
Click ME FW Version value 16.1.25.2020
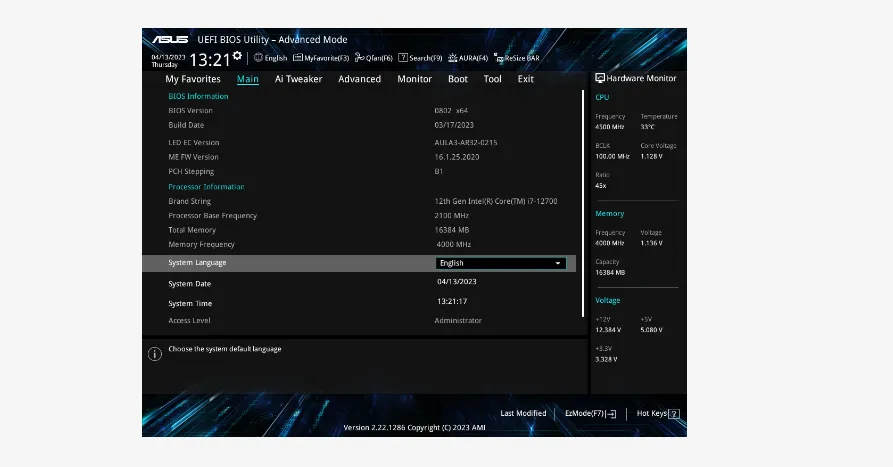tap(457, 157)
